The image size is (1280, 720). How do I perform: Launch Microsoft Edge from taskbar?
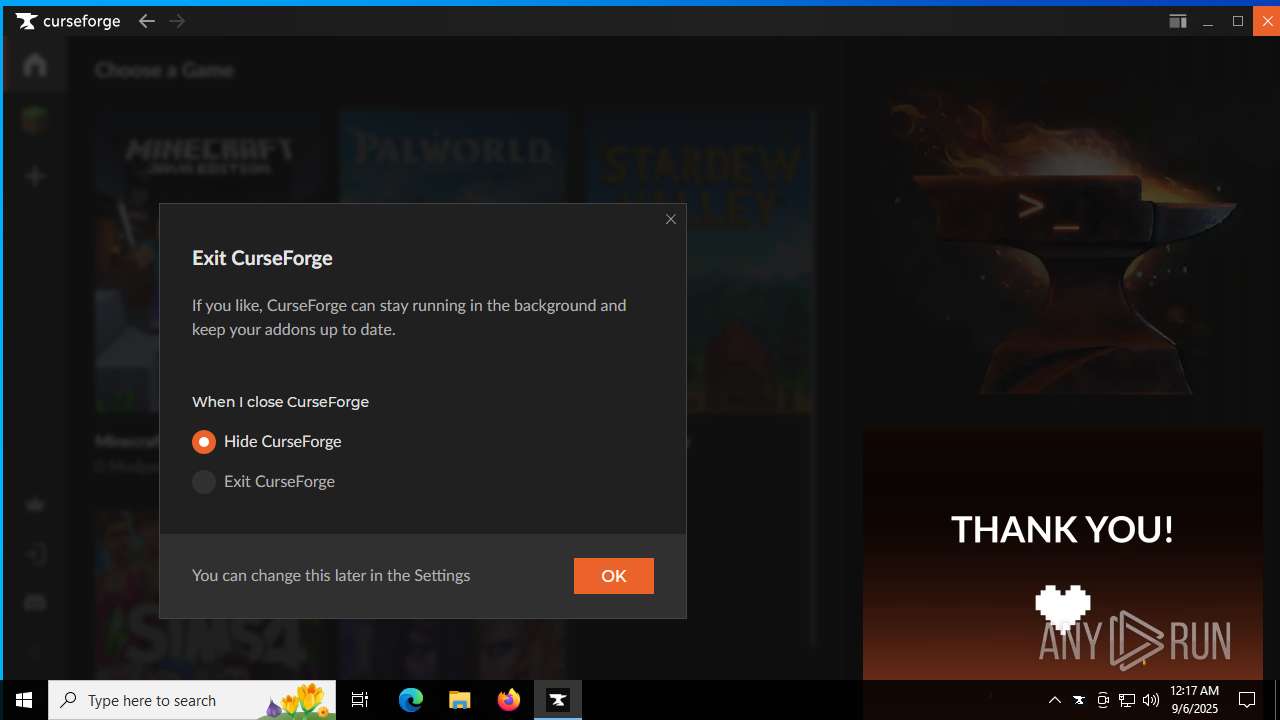pos(411,700)
